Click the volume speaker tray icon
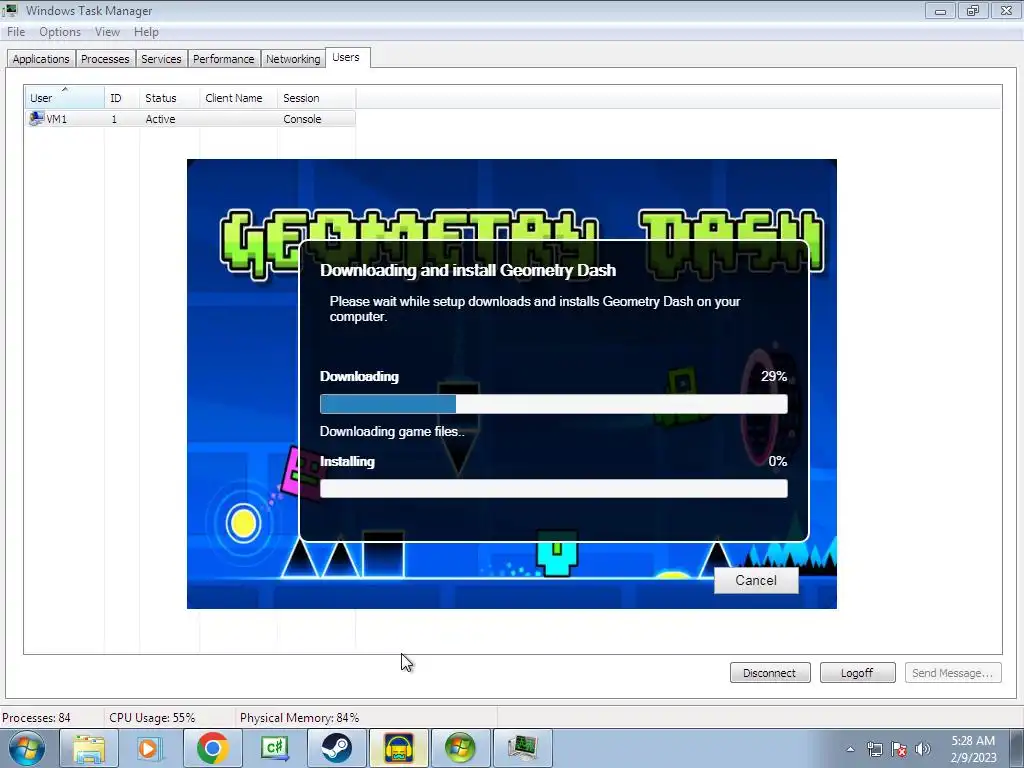 pos(922,749)
